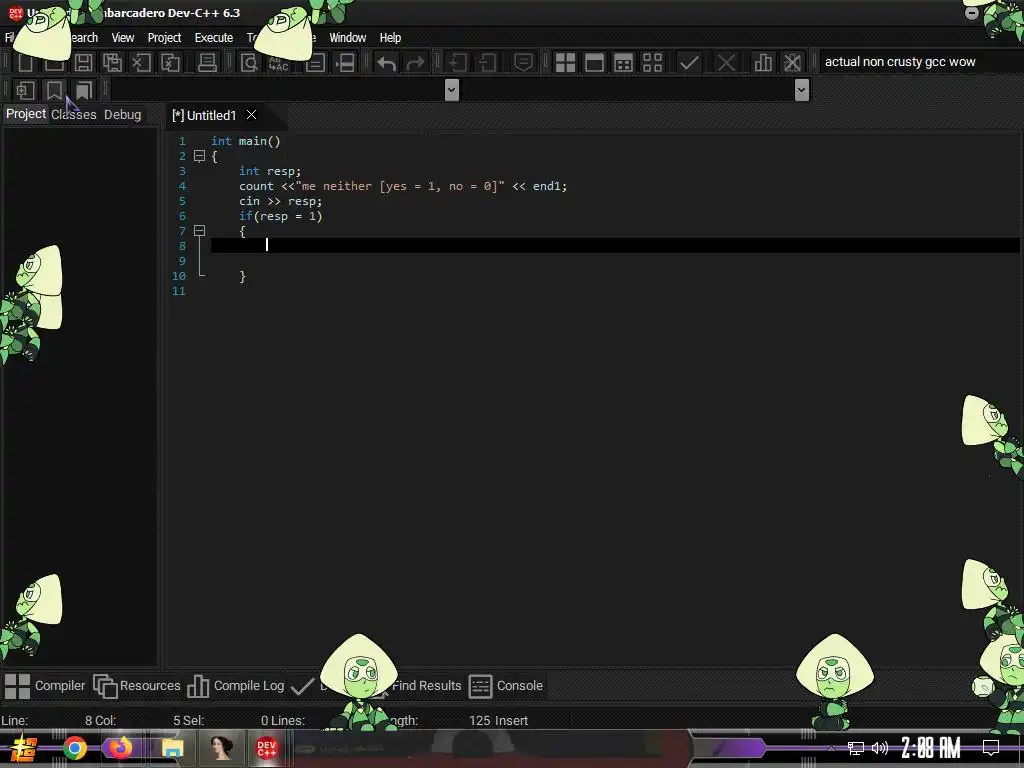Viewport: 1024px width, 768px height.
Task: Switch to the Project side panel tab
Action: pos(25,114)
